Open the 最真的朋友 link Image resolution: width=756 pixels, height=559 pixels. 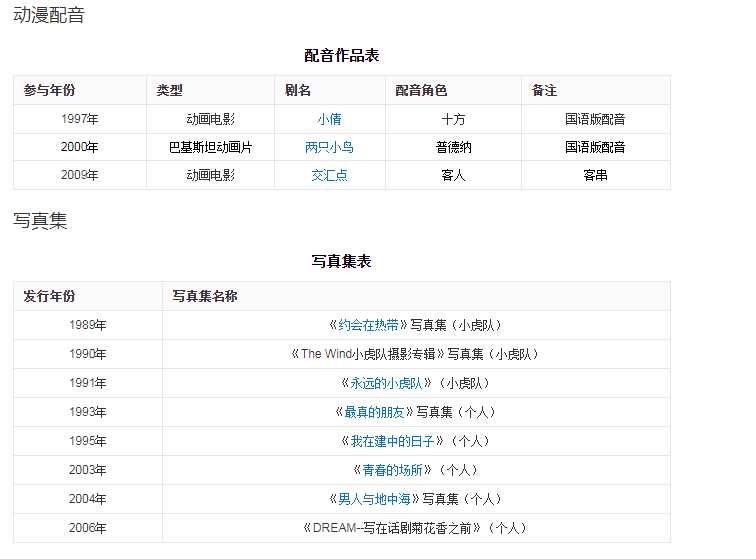click(376, 412)
